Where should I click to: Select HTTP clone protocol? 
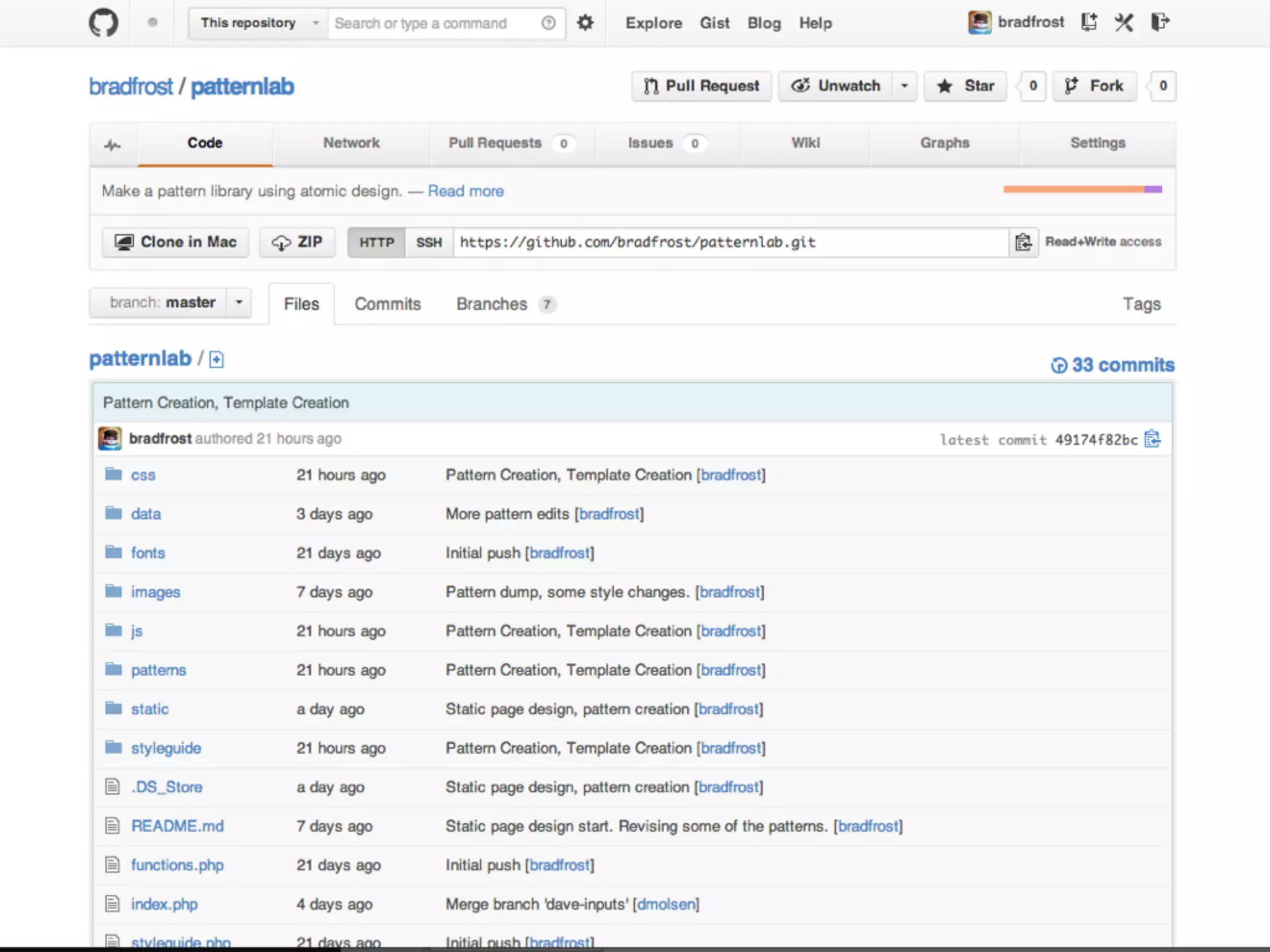click(x=376, y=242)
